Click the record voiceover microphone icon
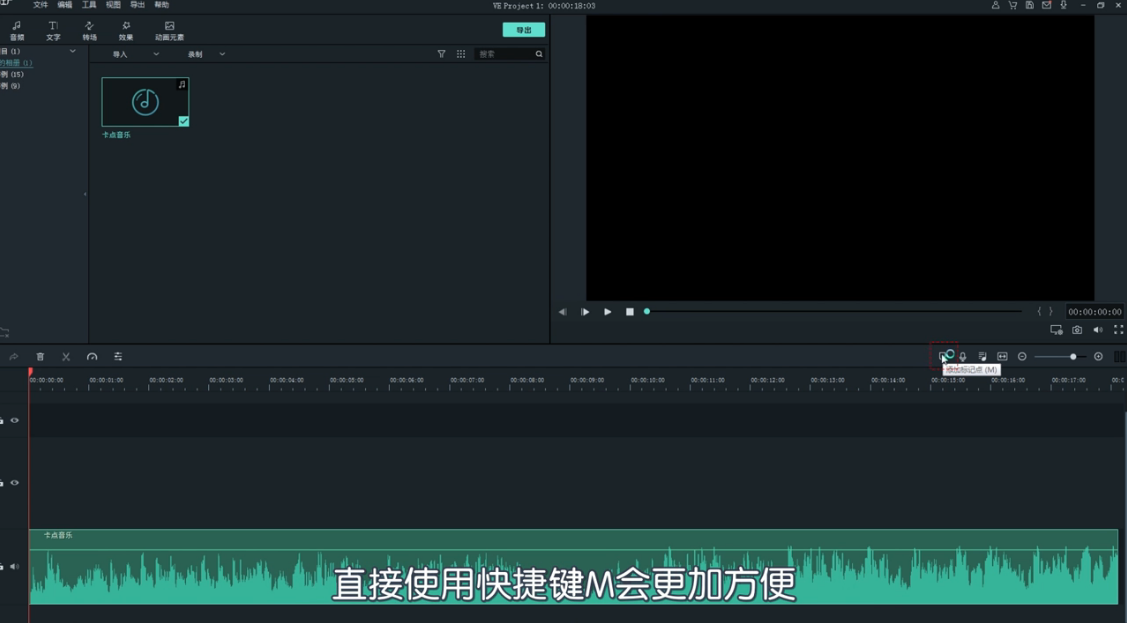 963,355
